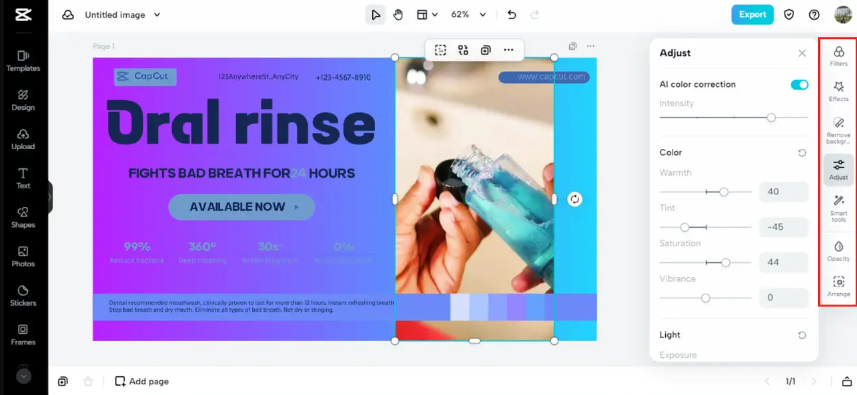The height and width of the screenshot is (395, 857).
Task: Click the Intensity slider
Action: pyautogui.click(x=733, y=117)
